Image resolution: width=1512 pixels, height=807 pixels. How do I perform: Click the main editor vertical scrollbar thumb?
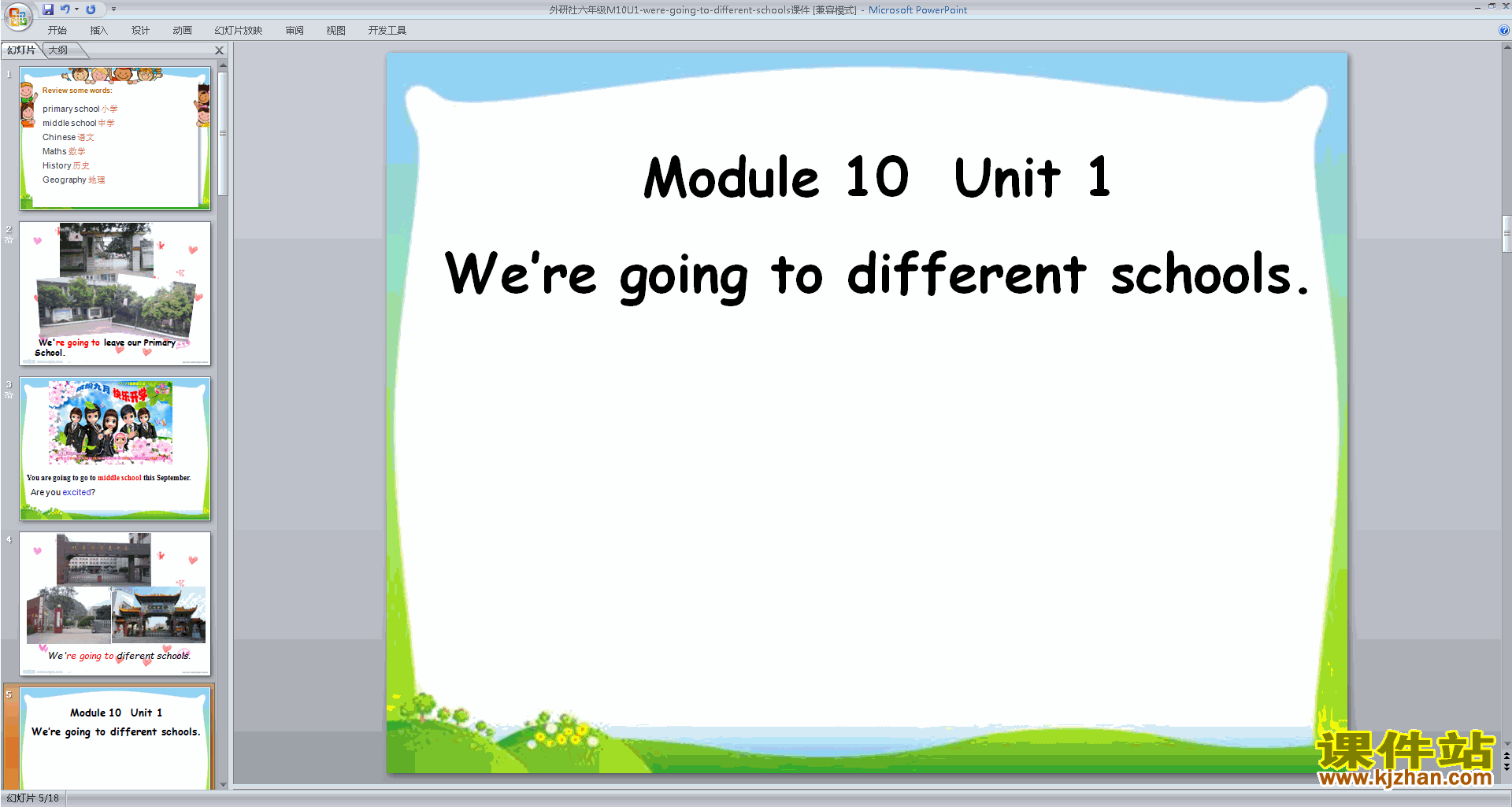pyautogui.click(x=1506, y=233)
